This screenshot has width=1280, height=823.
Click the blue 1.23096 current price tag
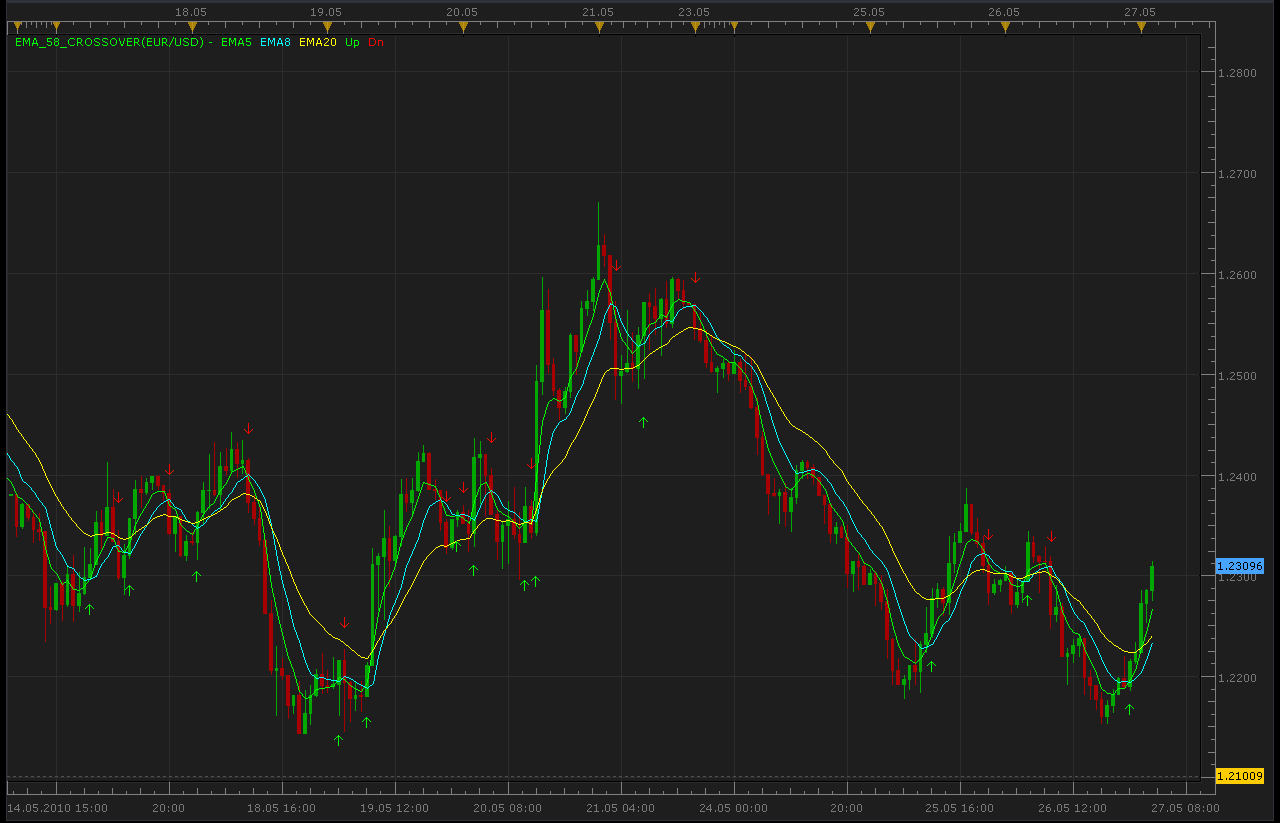click(1240, 566)
